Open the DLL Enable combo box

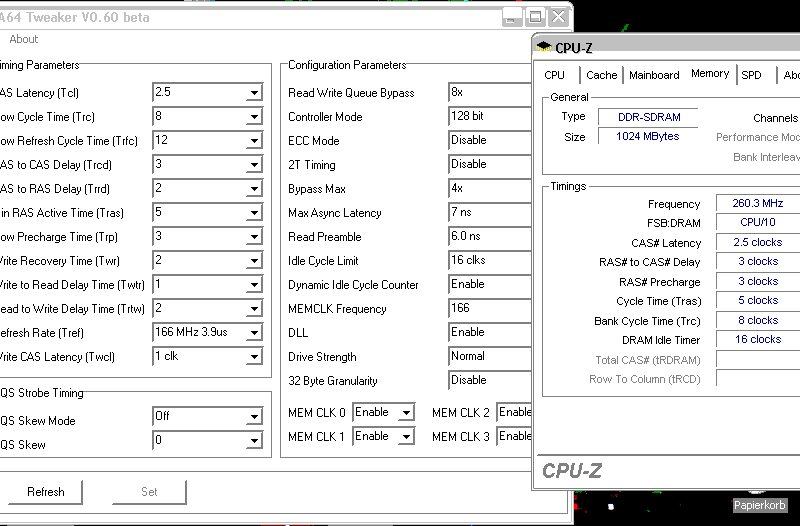(x=490, y=332)
